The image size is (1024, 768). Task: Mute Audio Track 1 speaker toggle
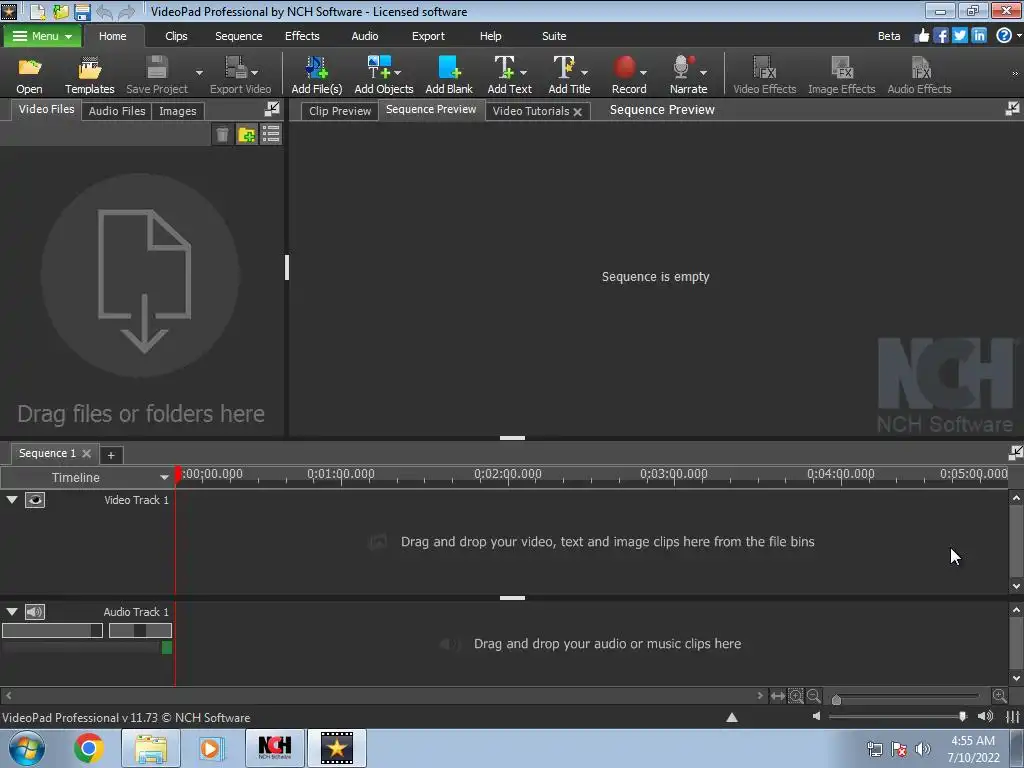point(35,612)
